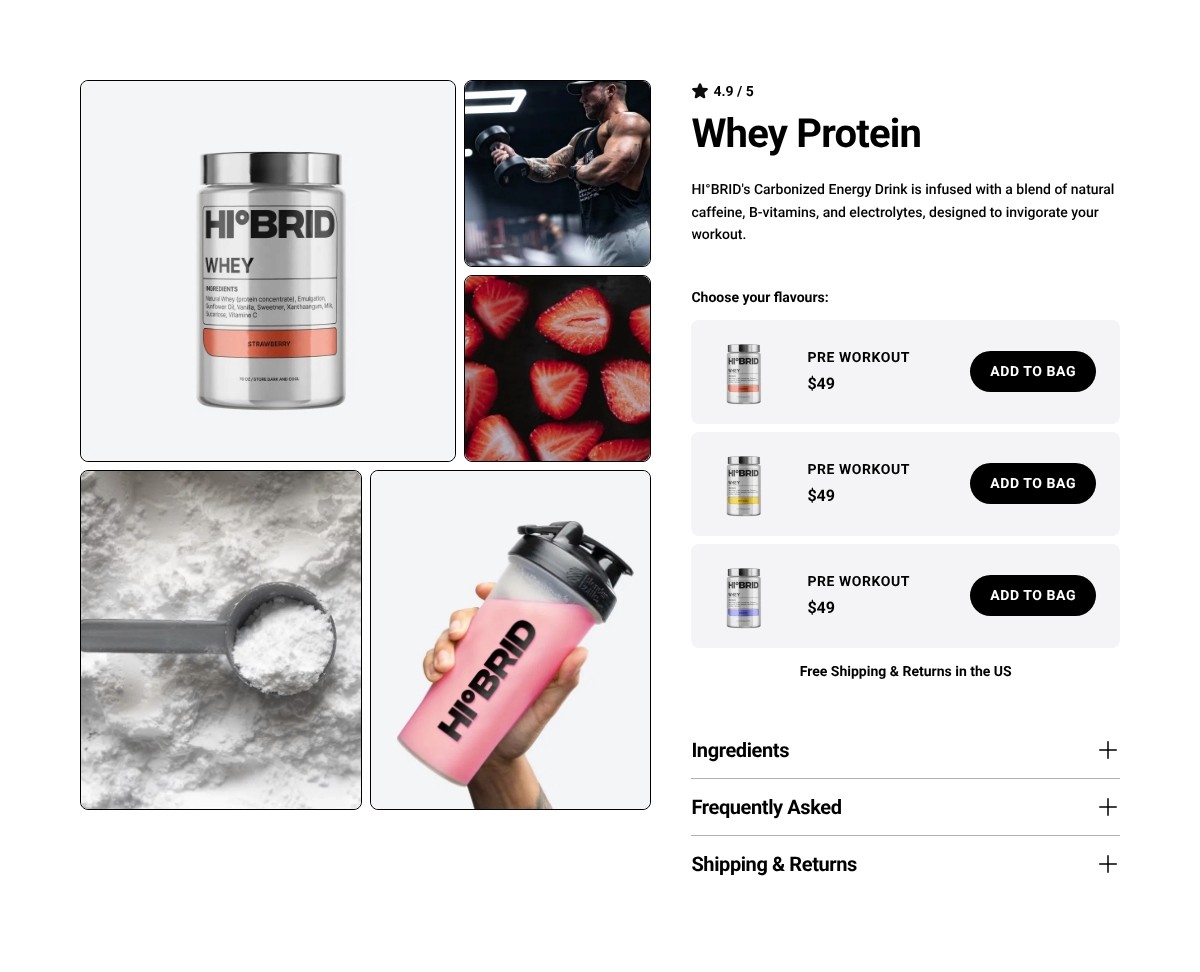Click the 4.9 / 5 rating text

click(x=734, y=91)
